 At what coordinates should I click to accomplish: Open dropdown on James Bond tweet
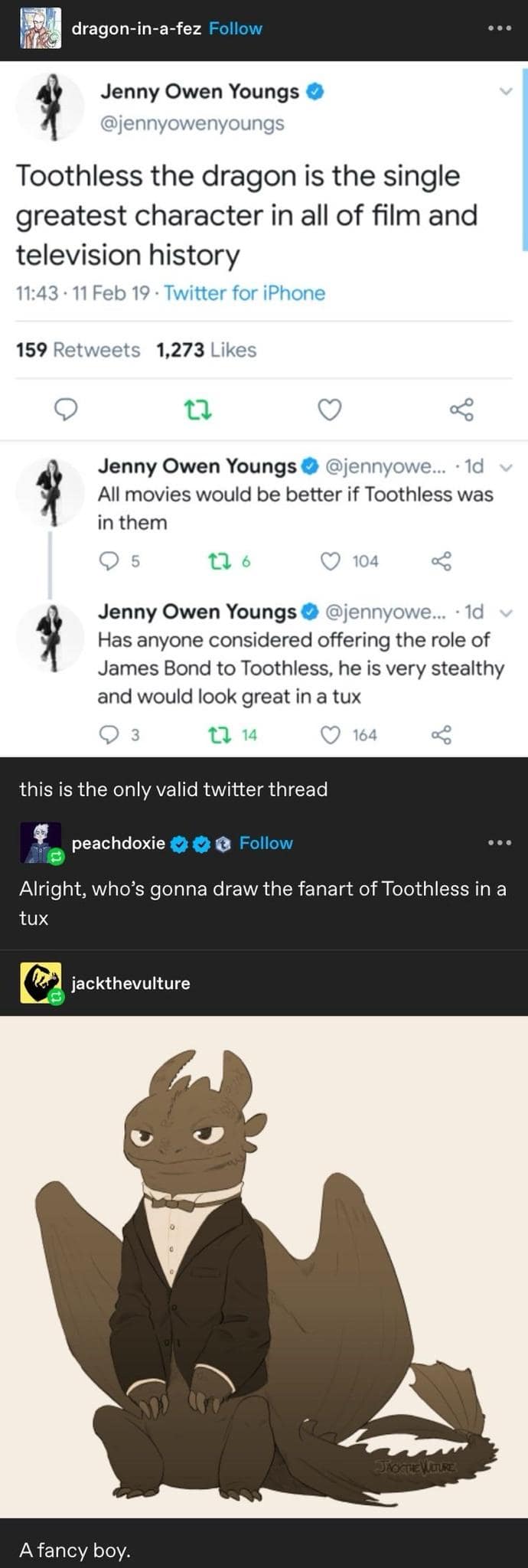[x=504, y=612]
